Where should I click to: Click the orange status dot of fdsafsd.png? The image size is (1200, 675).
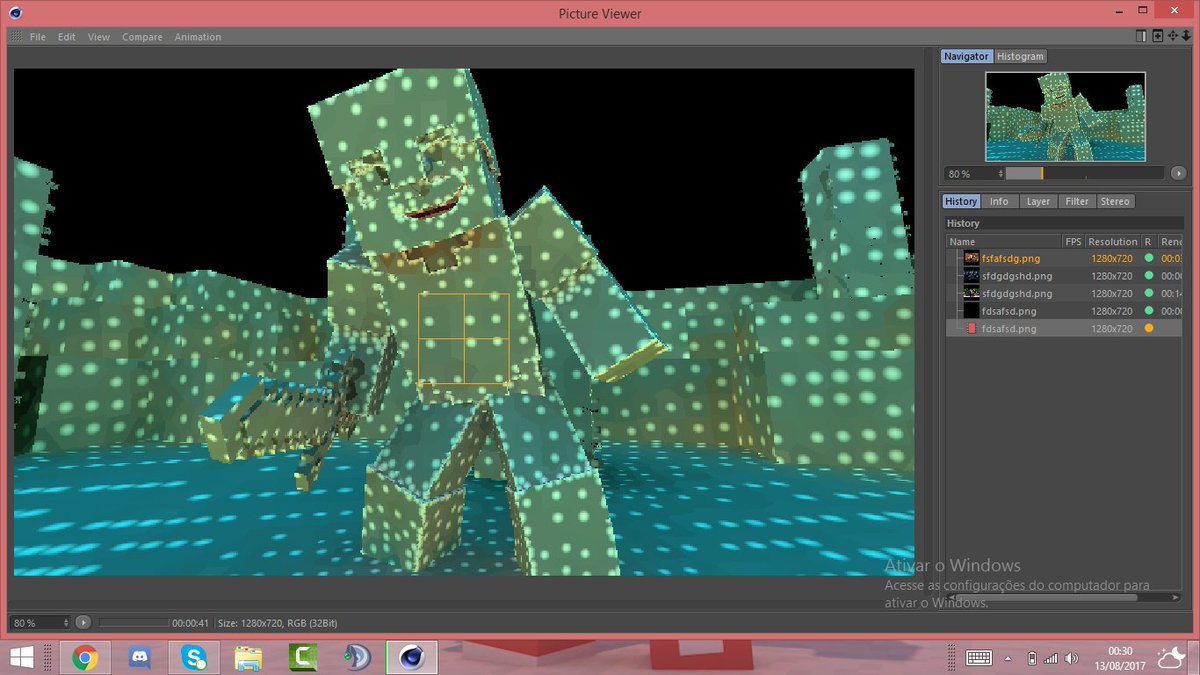[x=1149, y=328]
